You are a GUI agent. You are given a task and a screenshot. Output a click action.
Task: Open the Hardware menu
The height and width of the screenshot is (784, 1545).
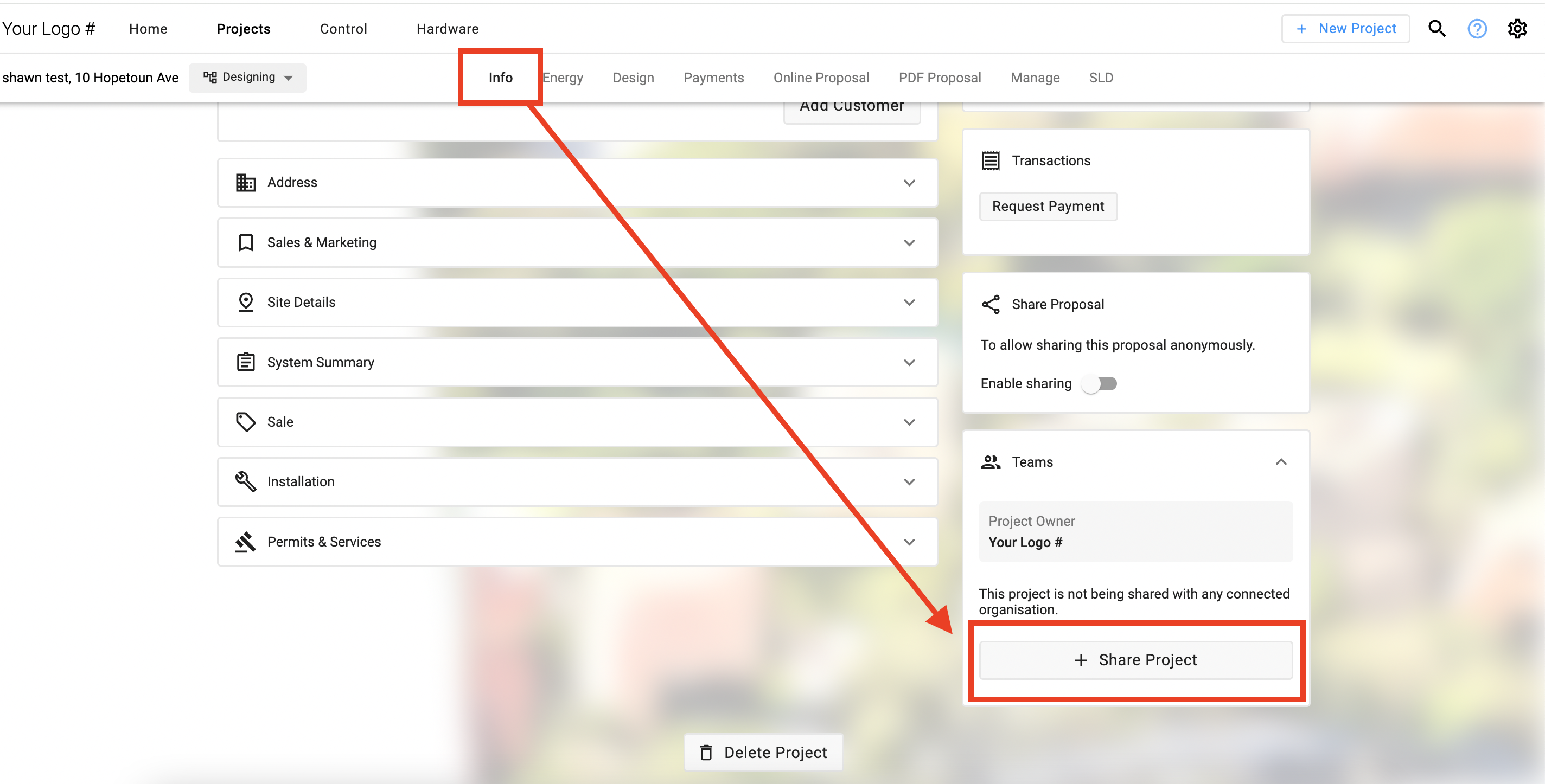point(448,29)
